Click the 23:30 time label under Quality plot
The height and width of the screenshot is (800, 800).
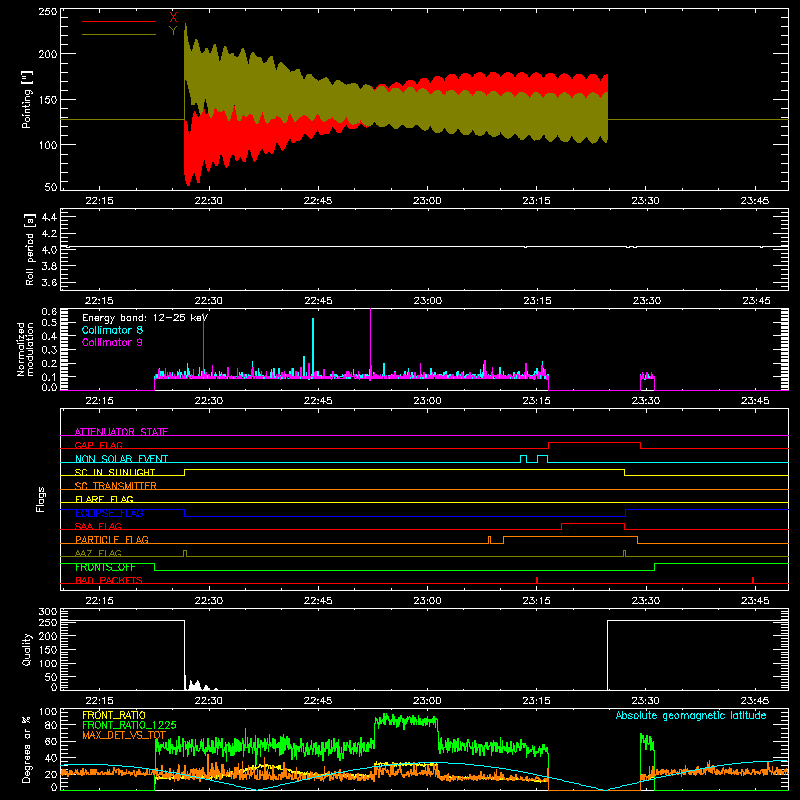coord(646,701)
